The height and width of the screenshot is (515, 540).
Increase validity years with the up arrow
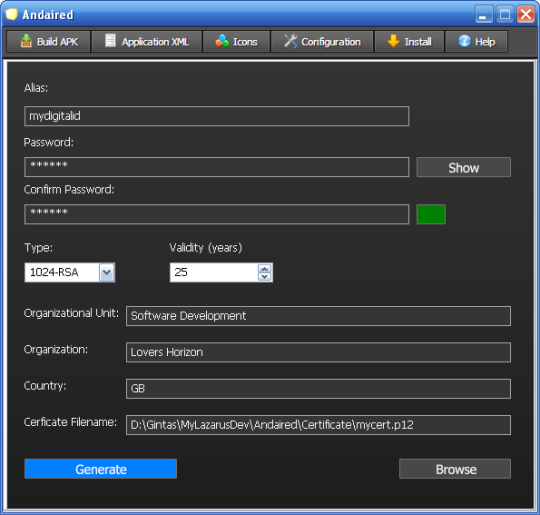264,269
